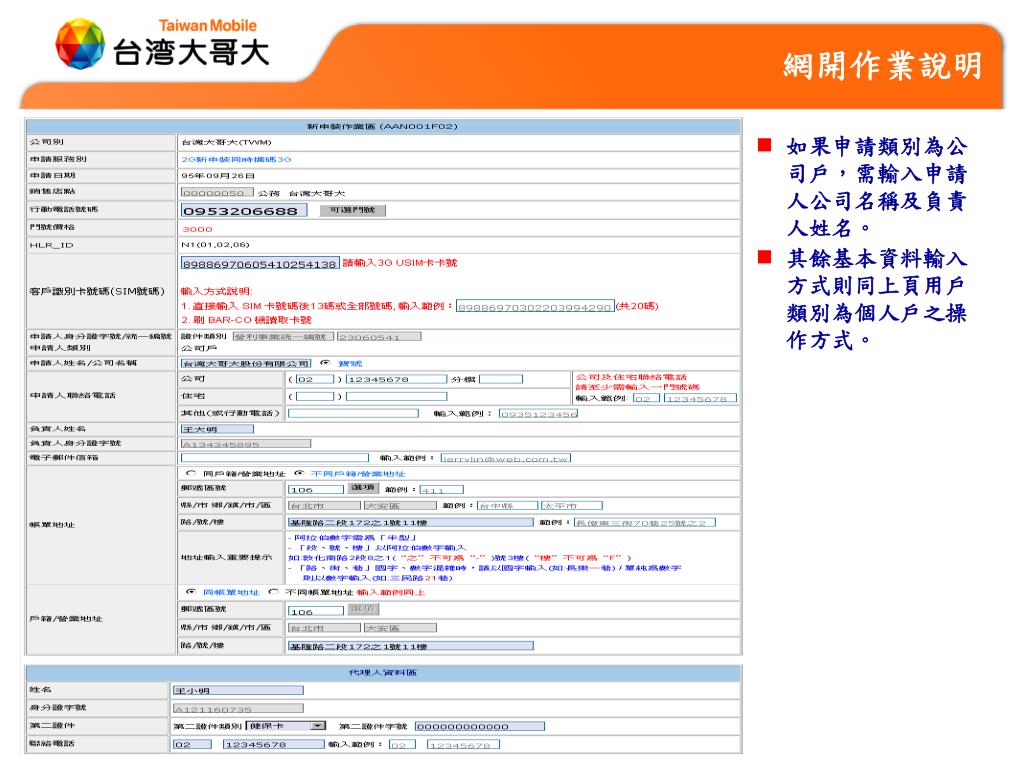
Task: Click the email example field jerrylin@web.com.tw
Action: tap(506, 458)
